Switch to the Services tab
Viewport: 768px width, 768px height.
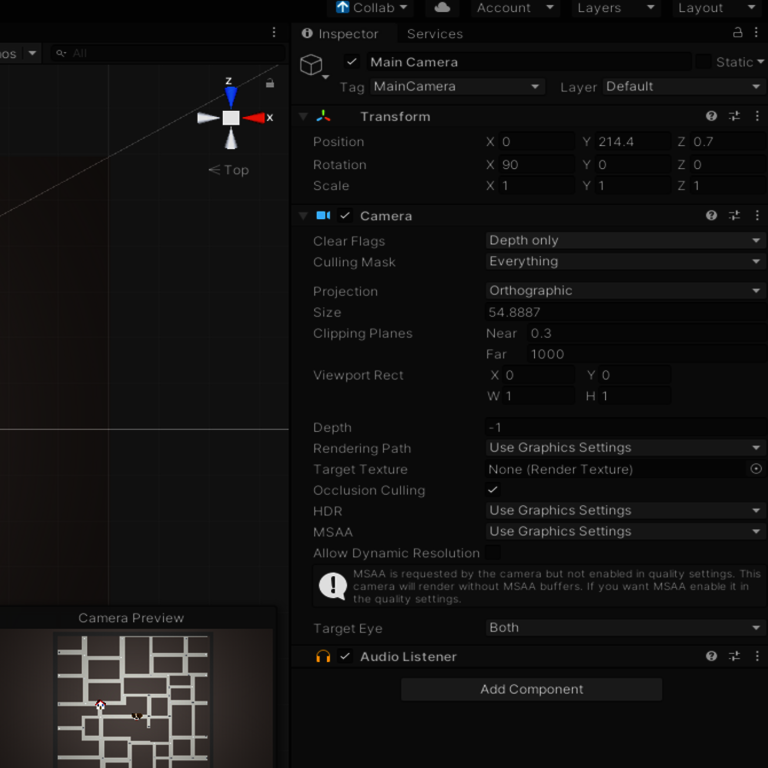pyautogui.click(x=434, y=34)
